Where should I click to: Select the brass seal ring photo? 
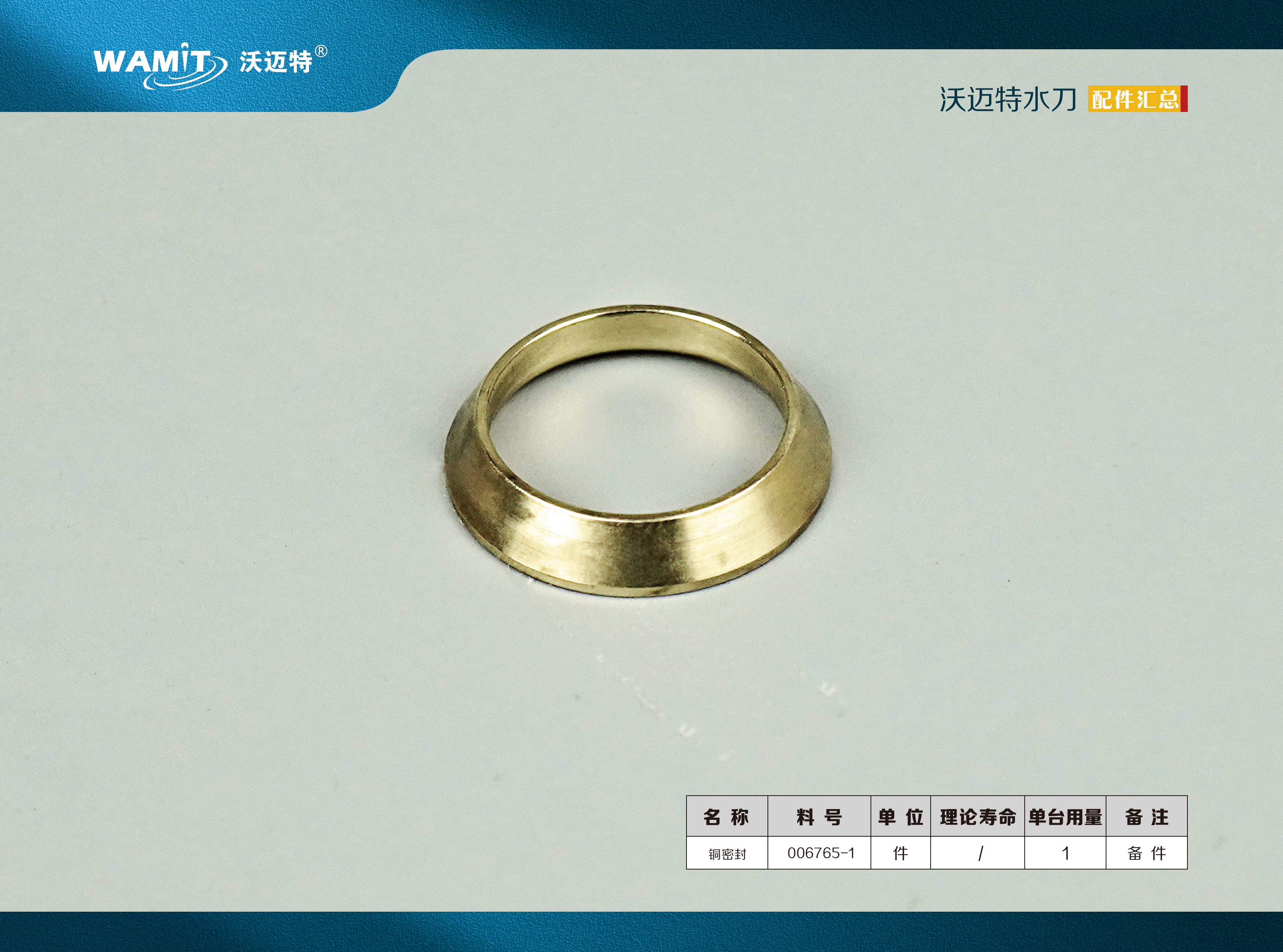(x=638, y=451)
